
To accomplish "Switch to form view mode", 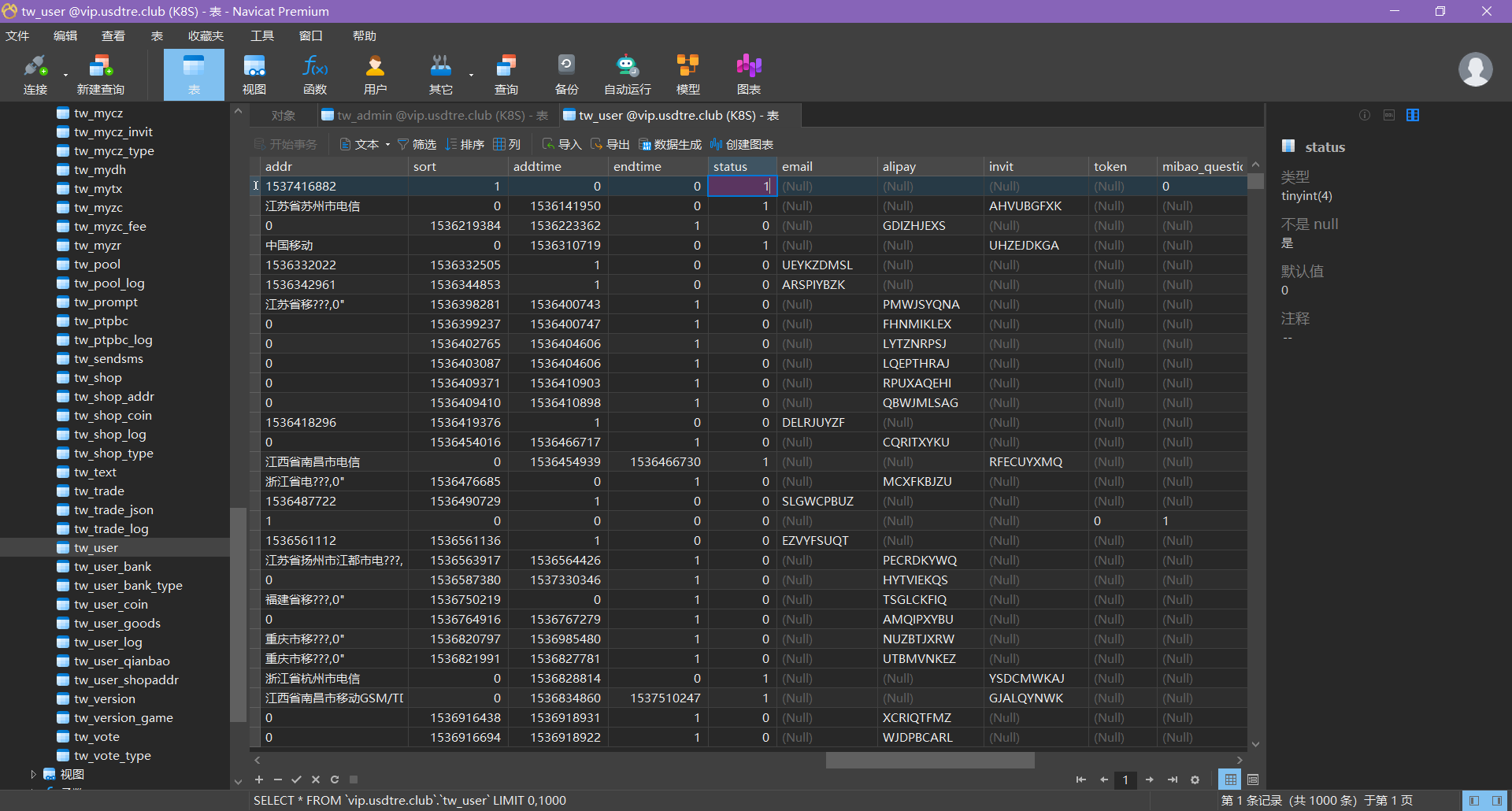I will [1253, 780].
